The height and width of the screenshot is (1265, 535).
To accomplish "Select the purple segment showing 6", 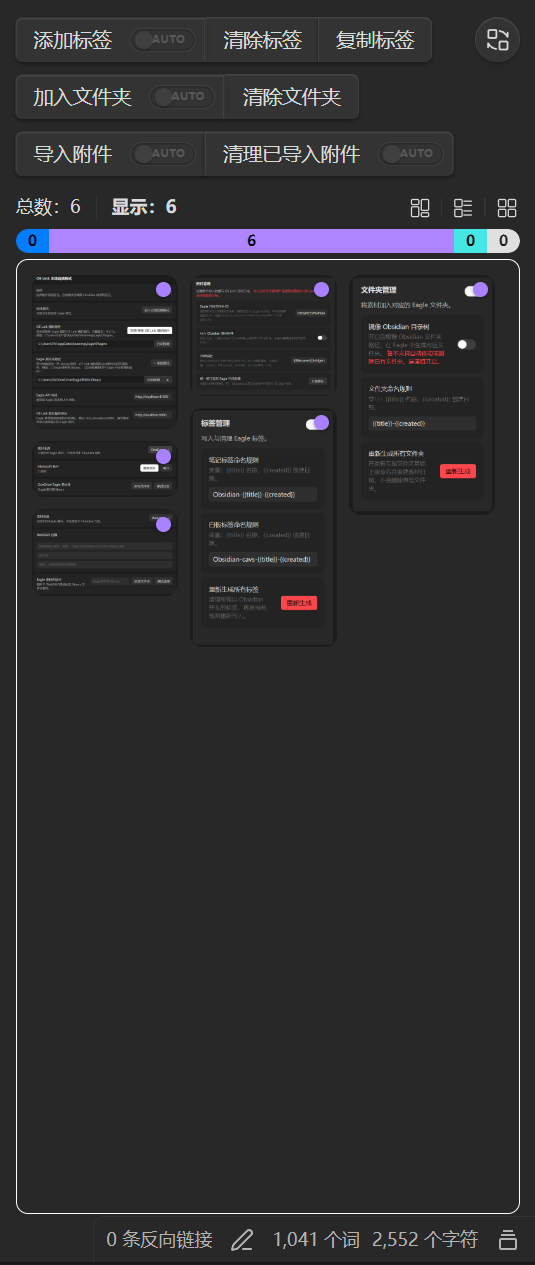I will coord(251,241).
